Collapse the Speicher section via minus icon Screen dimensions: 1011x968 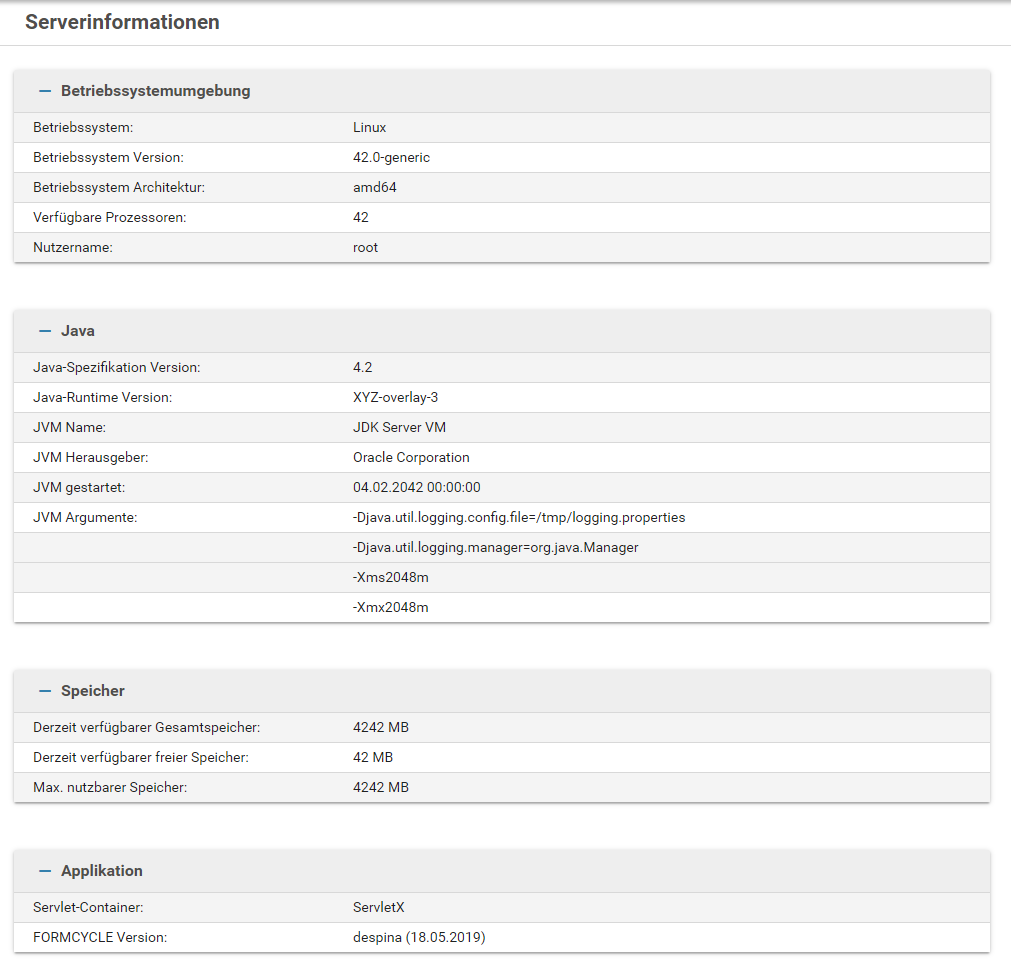[x=44, y=691]
